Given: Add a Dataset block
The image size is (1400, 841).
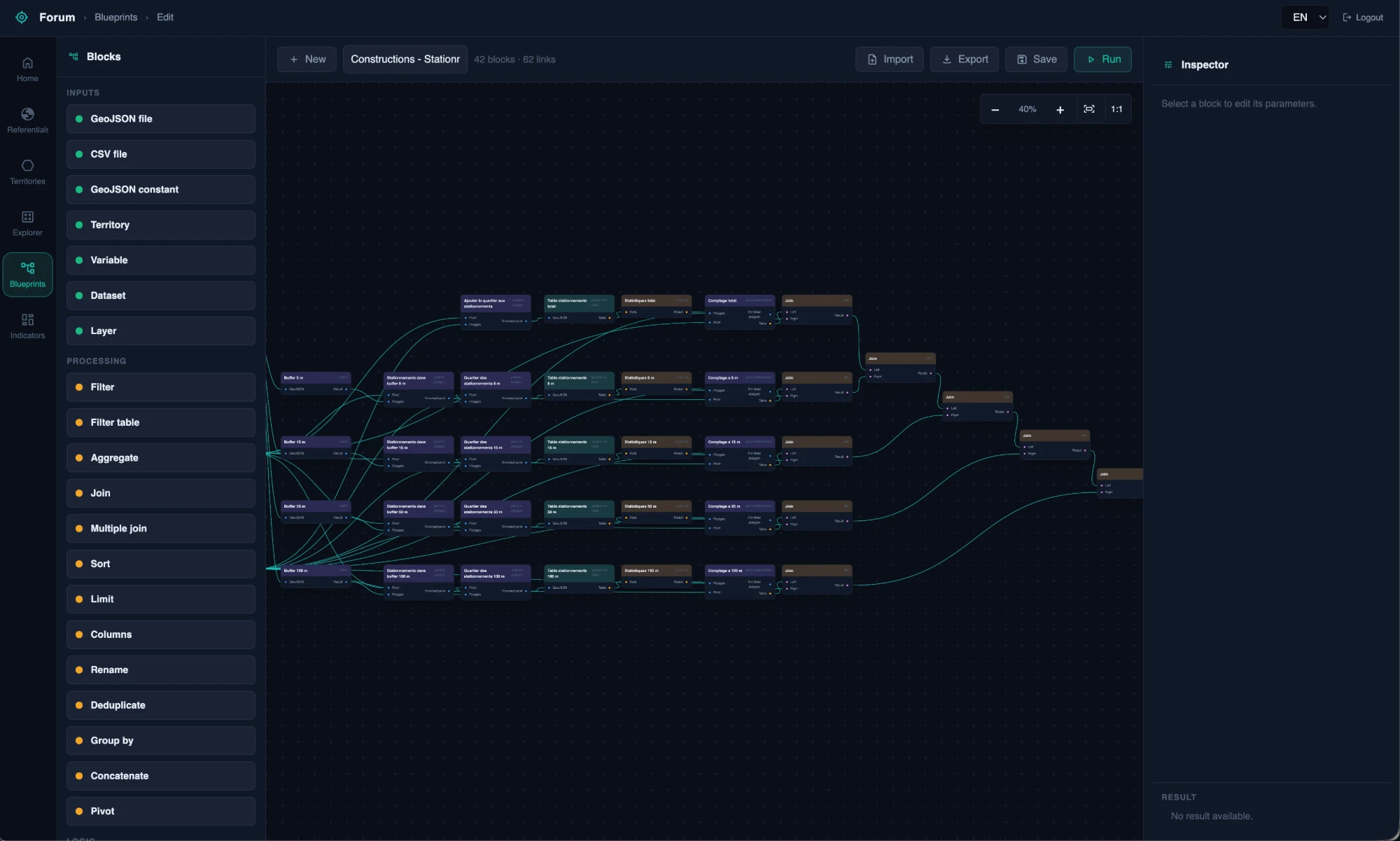Looking at the screenshot, I should point(161,296).
